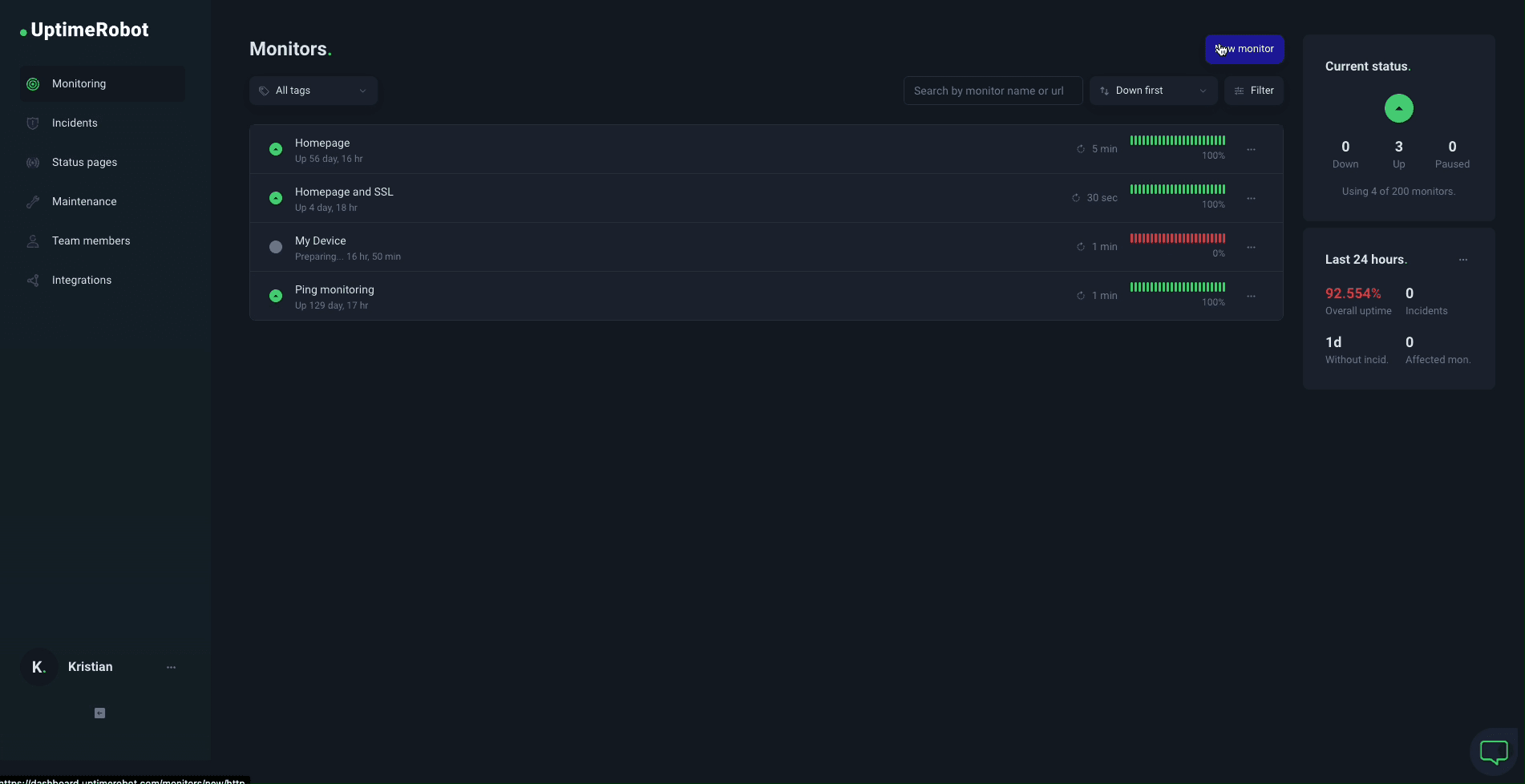The height and width of the screenshot is (784, 1525).
Task: Open My Device row options menu
Action: point(1251,247)
